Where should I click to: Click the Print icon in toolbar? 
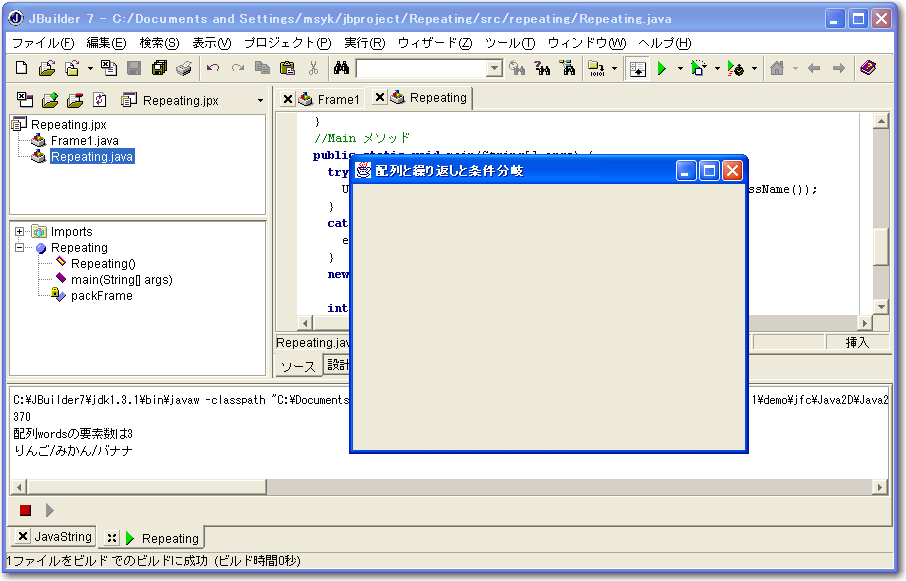point(184,69)
